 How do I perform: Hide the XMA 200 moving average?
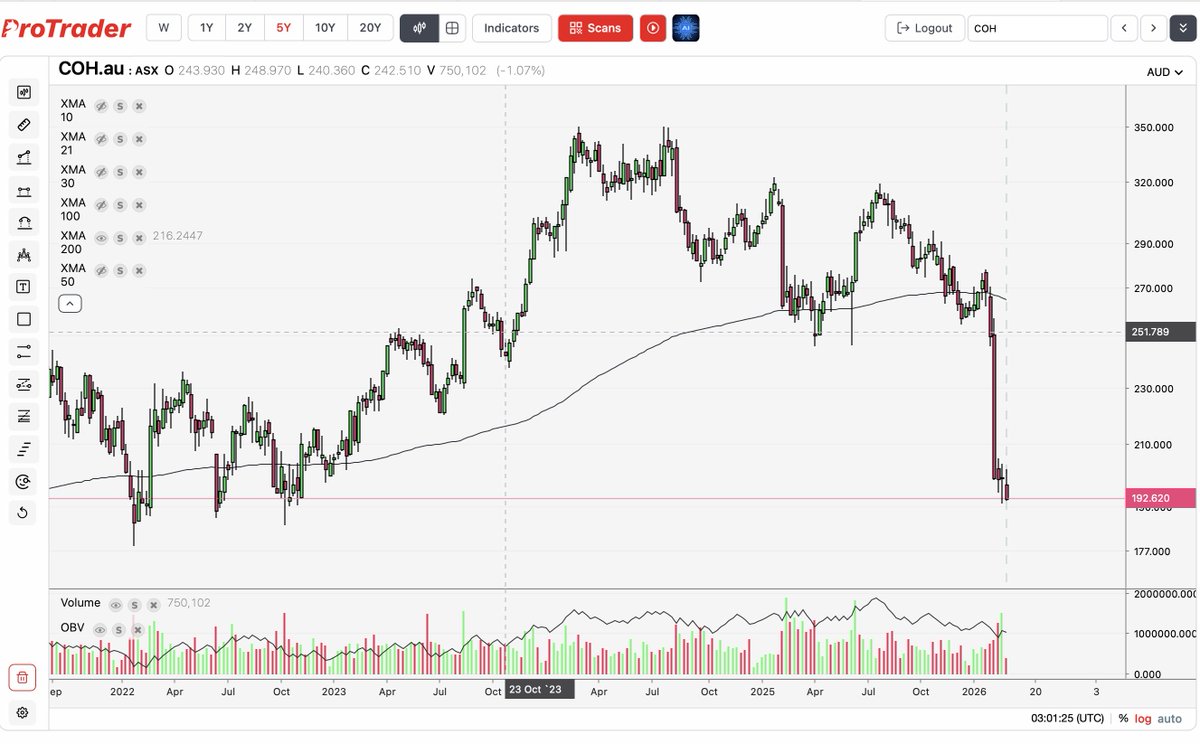click(x=100, y=237)
